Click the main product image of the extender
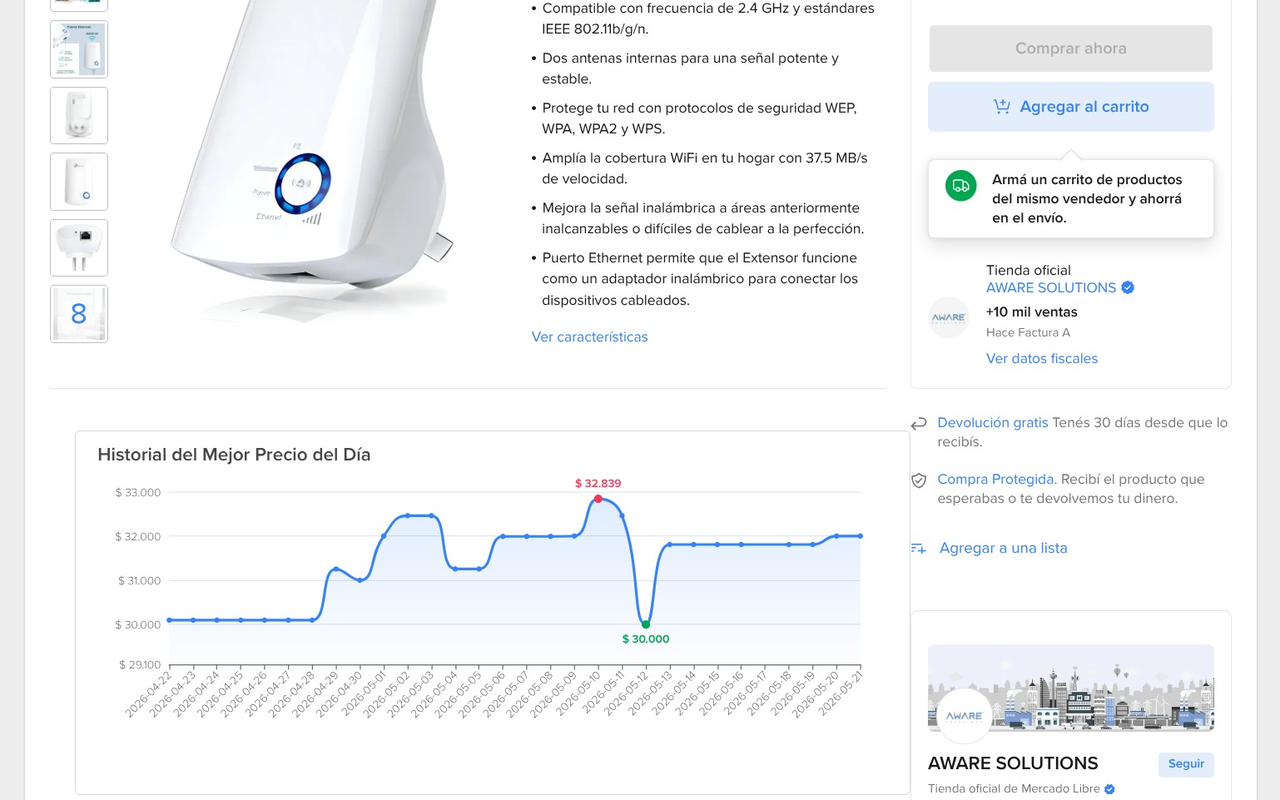Image resolution: width=1280 pixels, height=800 pixels. (312, 160)
